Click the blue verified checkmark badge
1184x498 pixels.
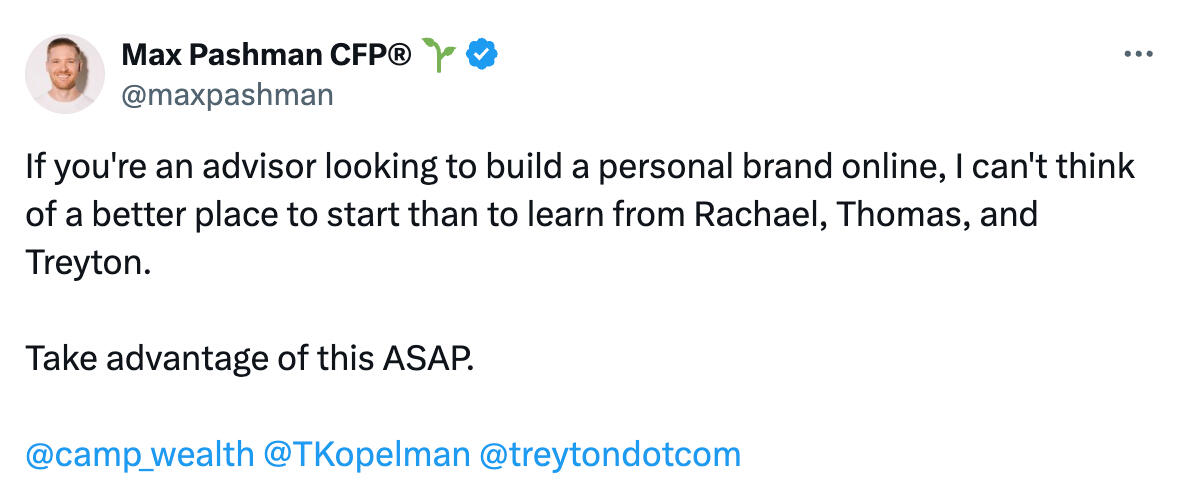483,56
